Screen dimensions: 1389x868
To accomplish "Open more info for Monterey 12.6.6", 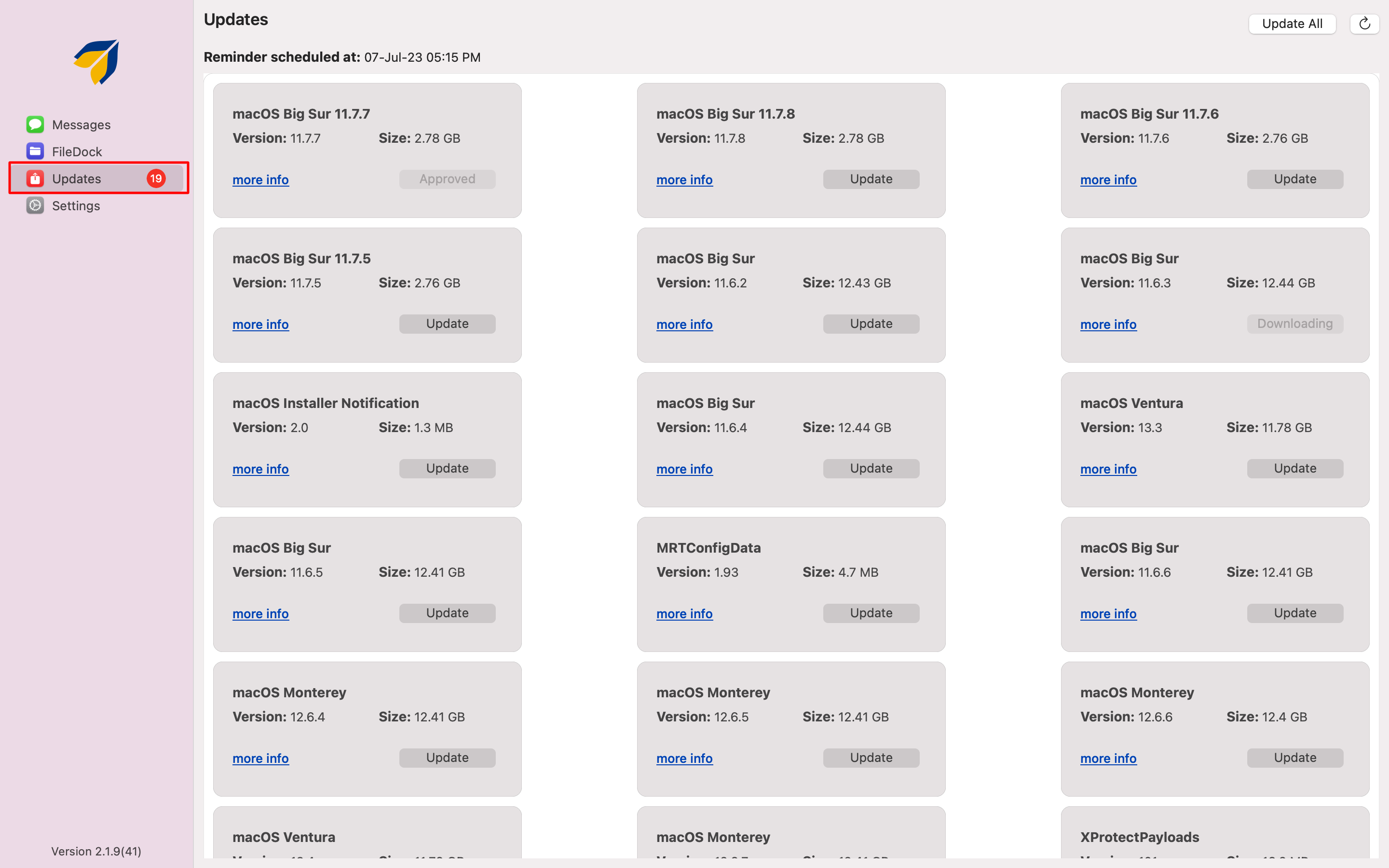I will (x=1108, y=759).
